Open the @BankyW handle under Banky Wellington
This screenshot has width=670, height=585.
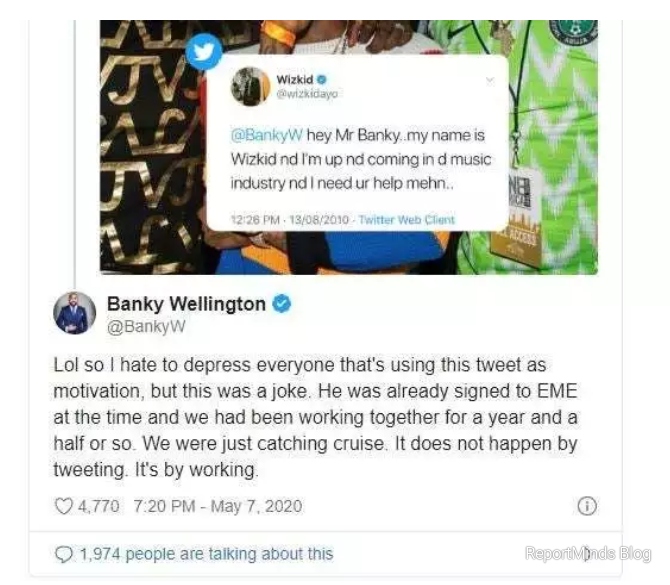[146, 326]
